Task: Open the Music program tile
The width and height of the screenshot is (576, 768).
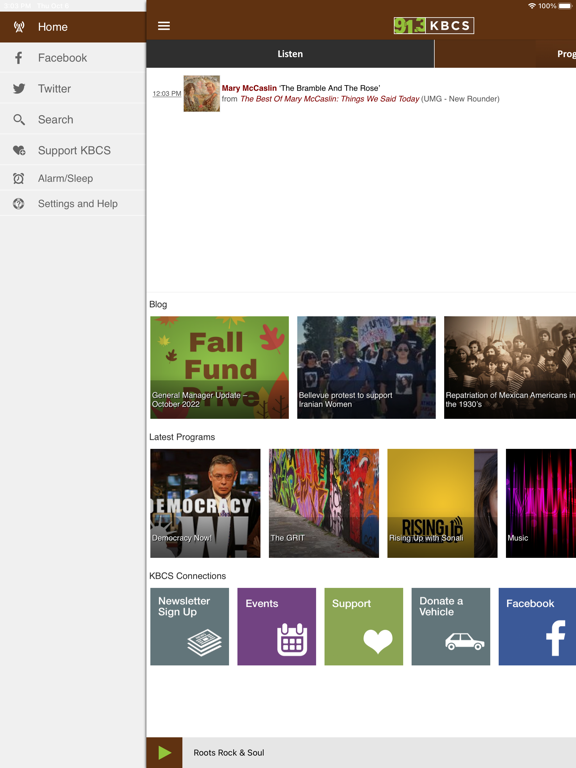Action: click(x=541, y=503)
